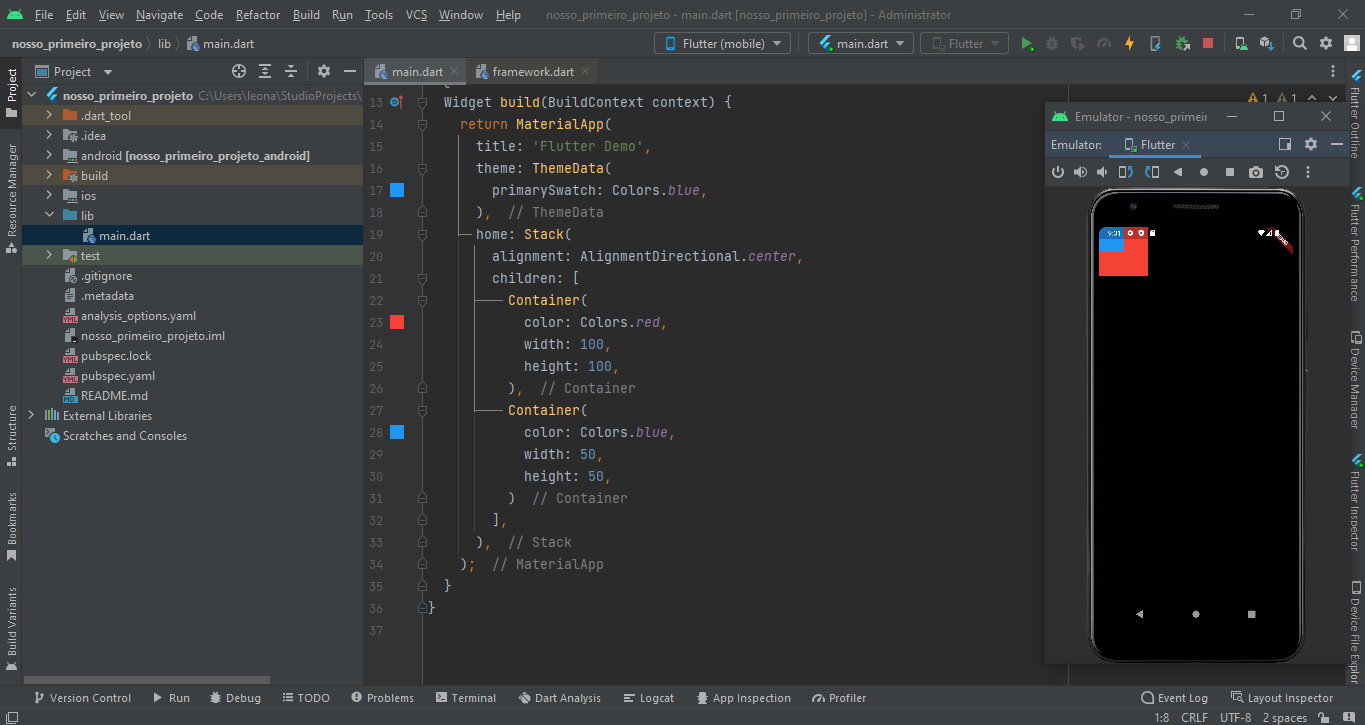Open Layout Inspector tool window
The height and width of the screenshot is (725, 1365).
pyautogui.click(x=1282, y=698)
